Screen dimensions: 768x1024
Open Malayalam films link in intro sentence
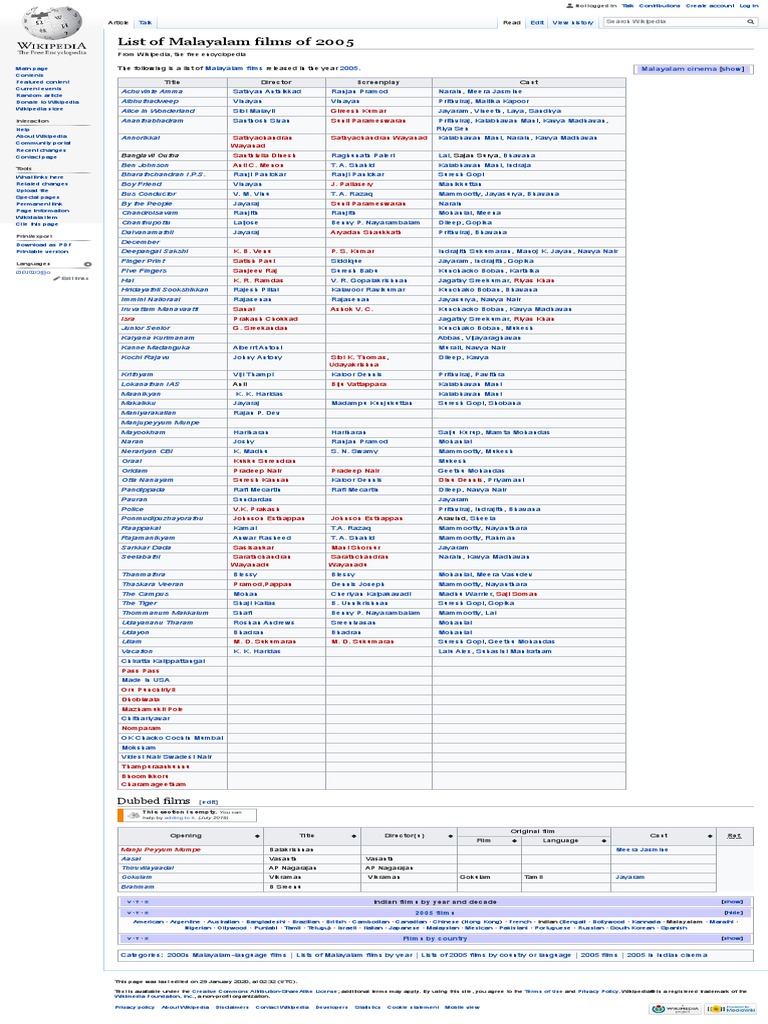click(233, 68)
